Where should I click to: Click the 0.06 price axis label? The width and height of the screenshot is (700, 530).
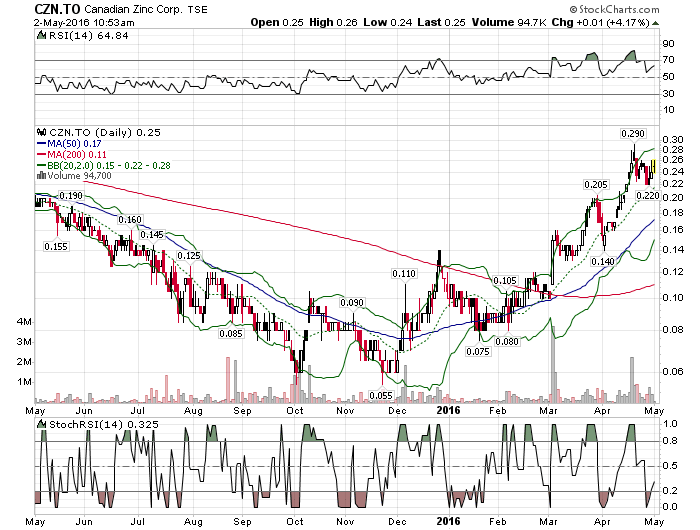pyautogui.click(x=672, y=371)
